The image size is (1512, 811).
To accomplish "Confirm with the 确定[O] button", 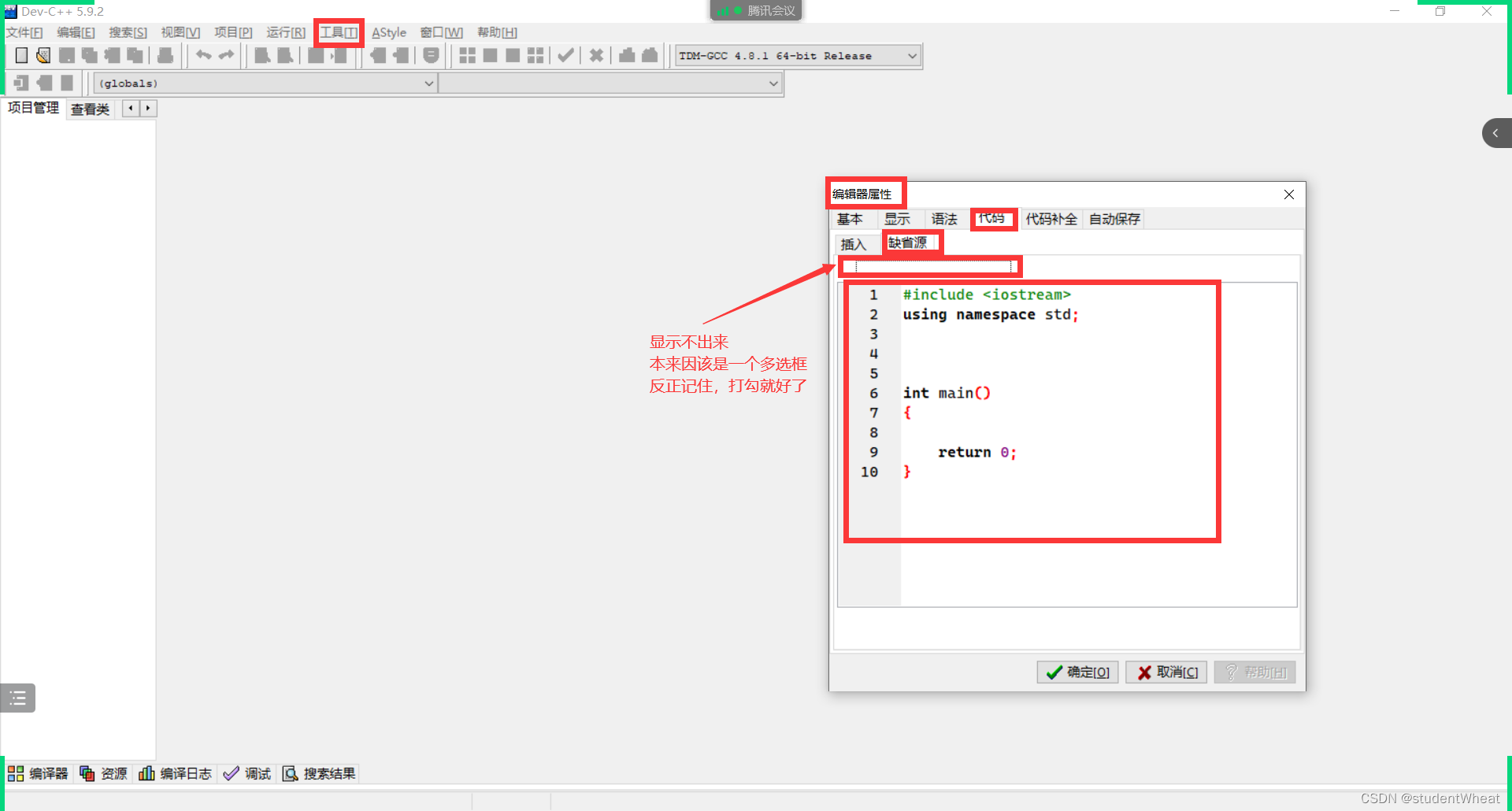I will pos(1077,672).
